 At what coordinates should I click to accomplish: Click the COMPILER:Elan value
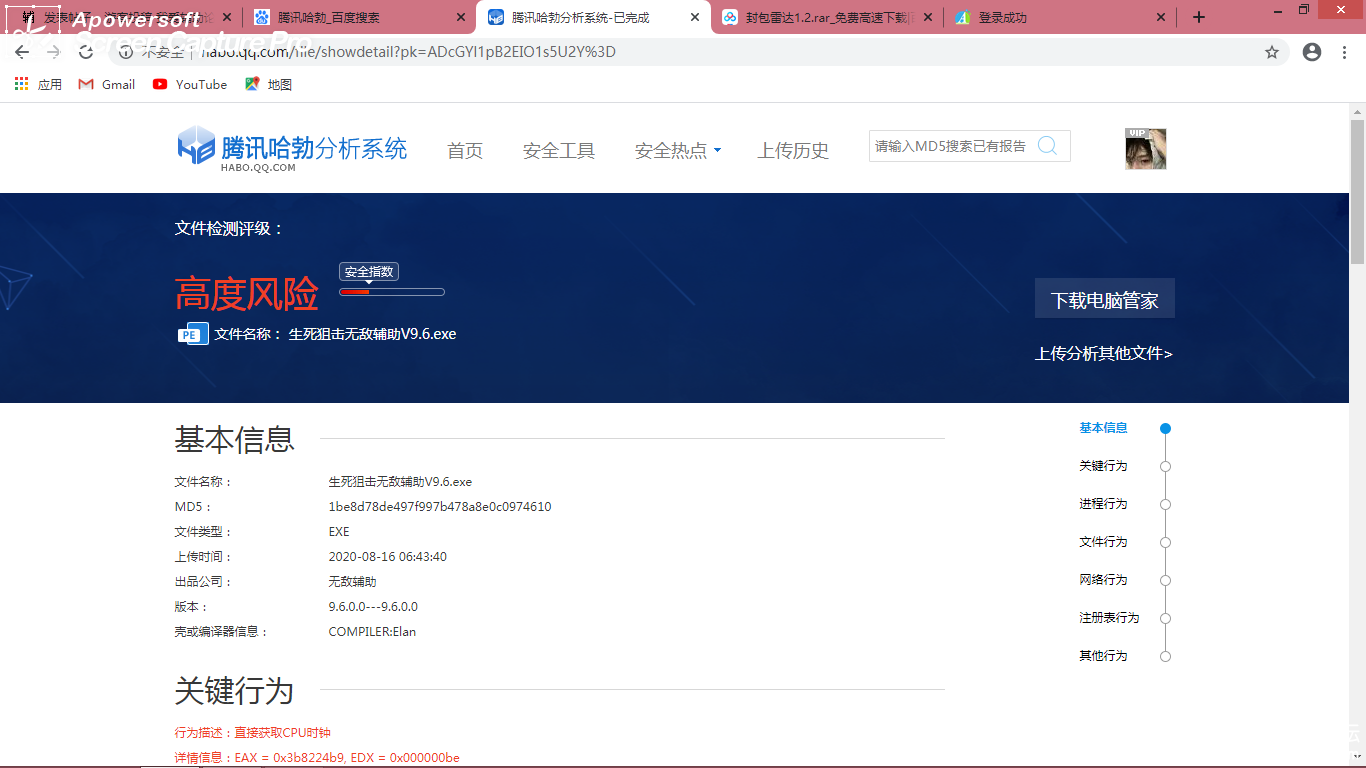pos(372,632)
